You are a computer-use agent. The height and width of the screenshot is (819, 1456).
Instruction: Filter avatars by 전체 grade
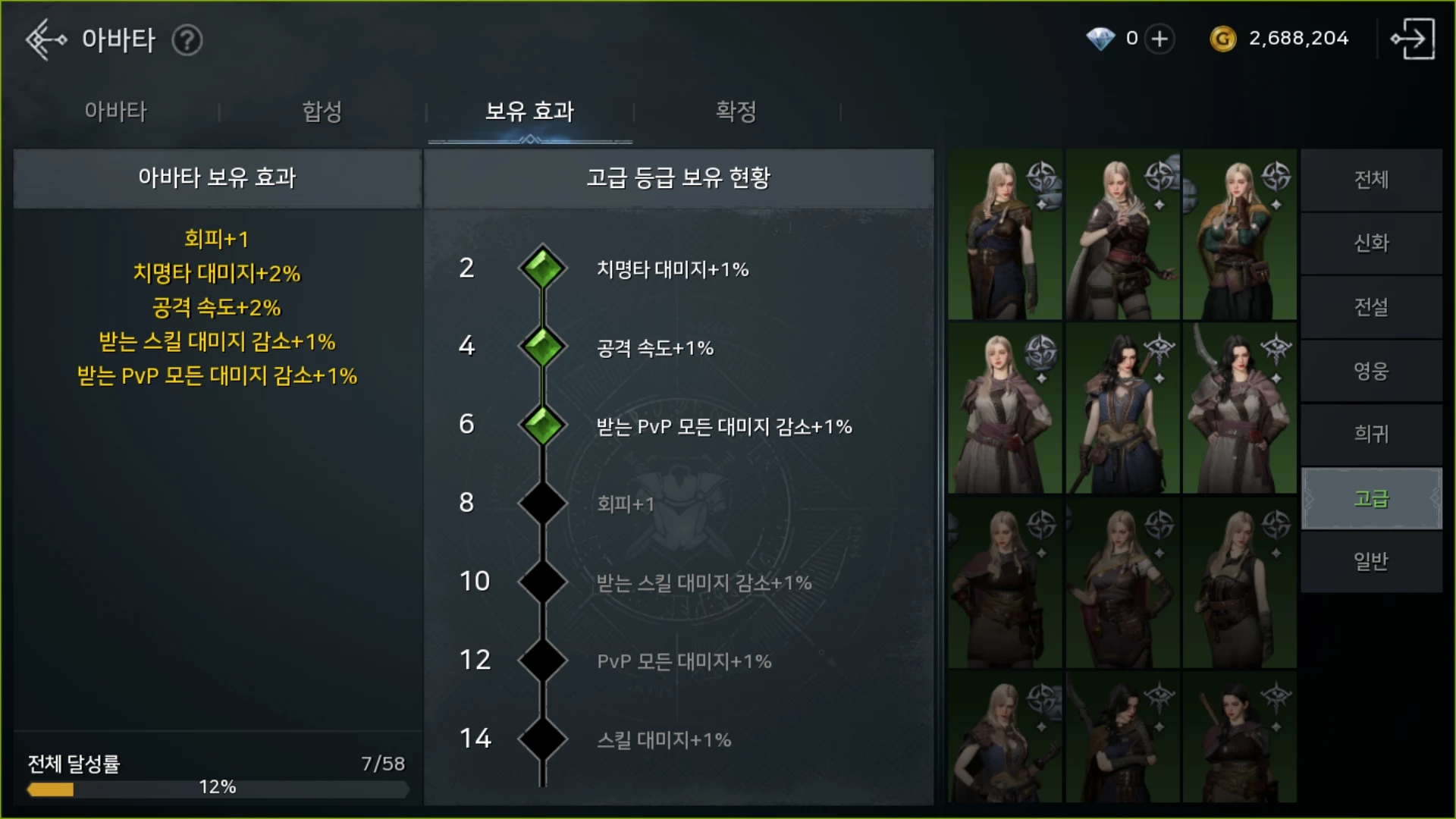click(1371, 180)
